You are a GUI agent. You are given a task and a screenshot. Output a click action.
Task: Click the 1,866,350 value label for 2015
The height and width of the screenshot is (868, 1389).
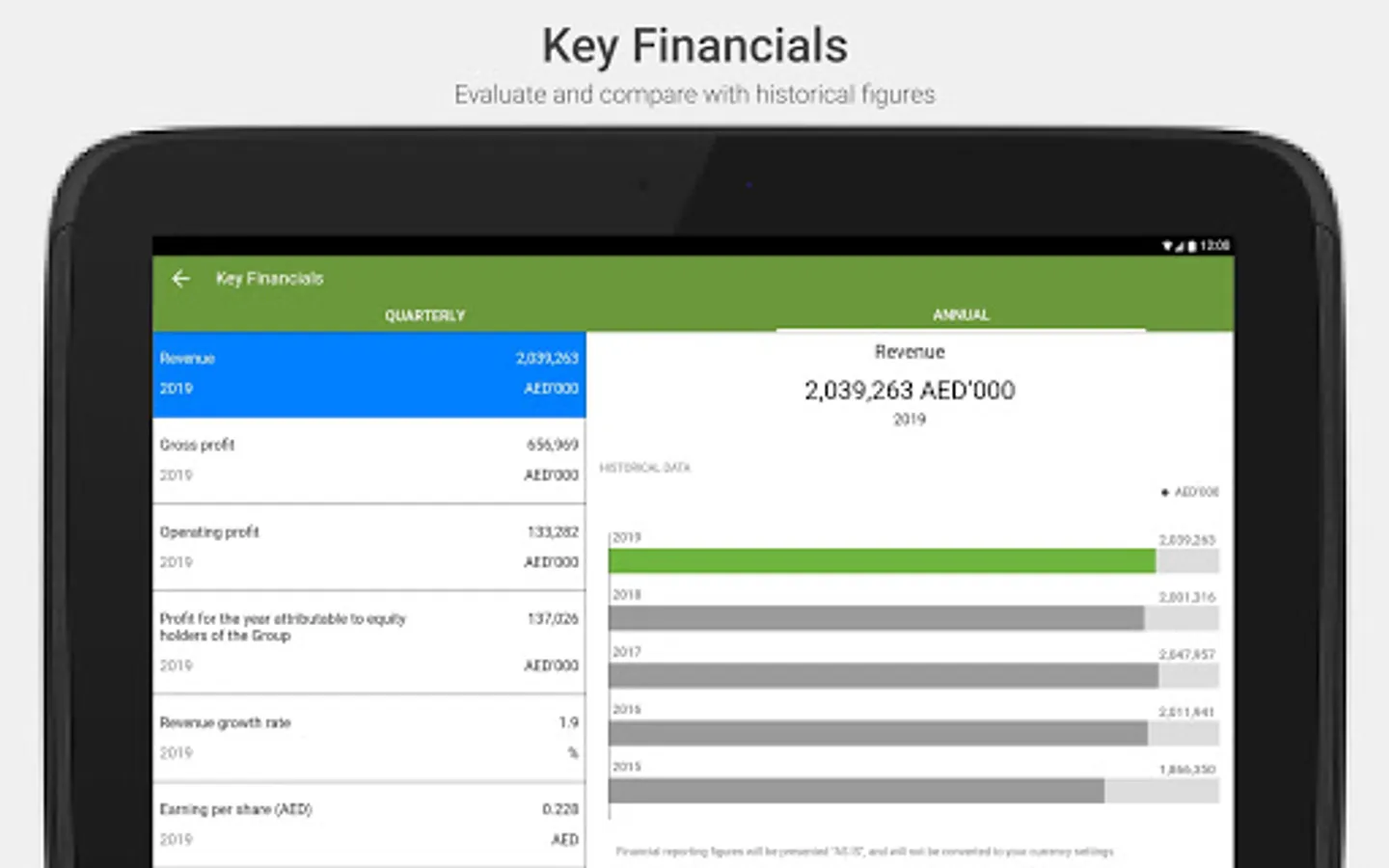pos(1187,769)
